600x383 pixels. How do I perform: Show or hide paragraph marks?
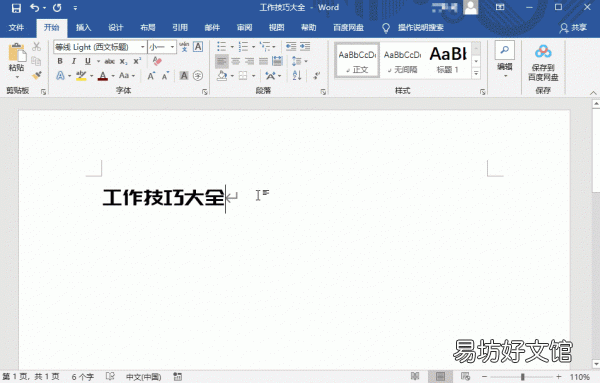(316, 76)
